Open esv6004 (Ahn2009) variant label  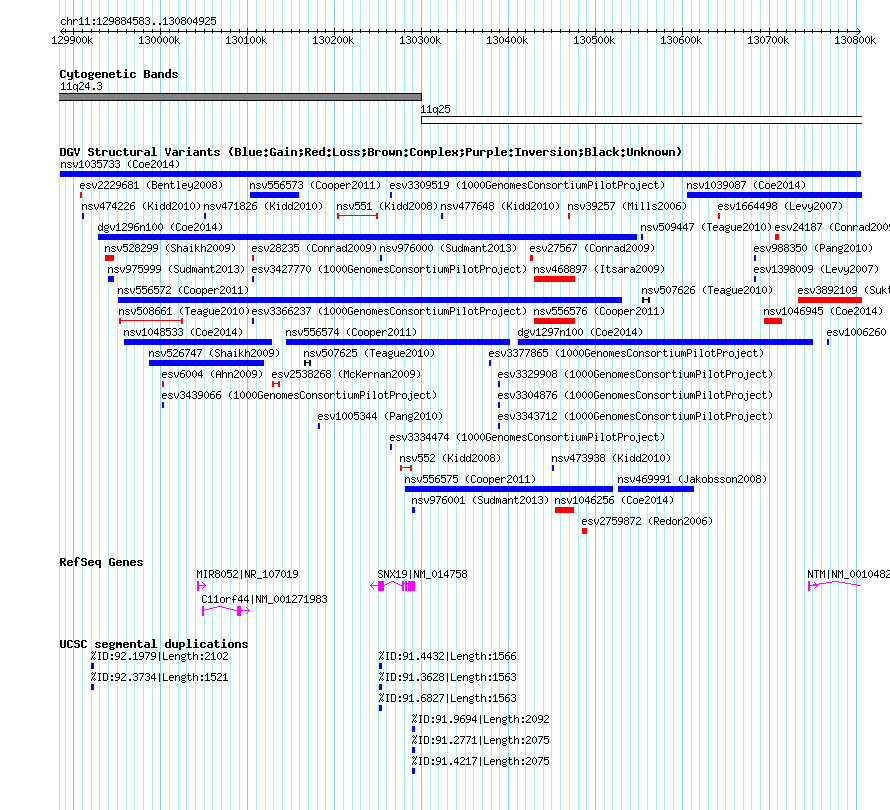click(212, 374)
